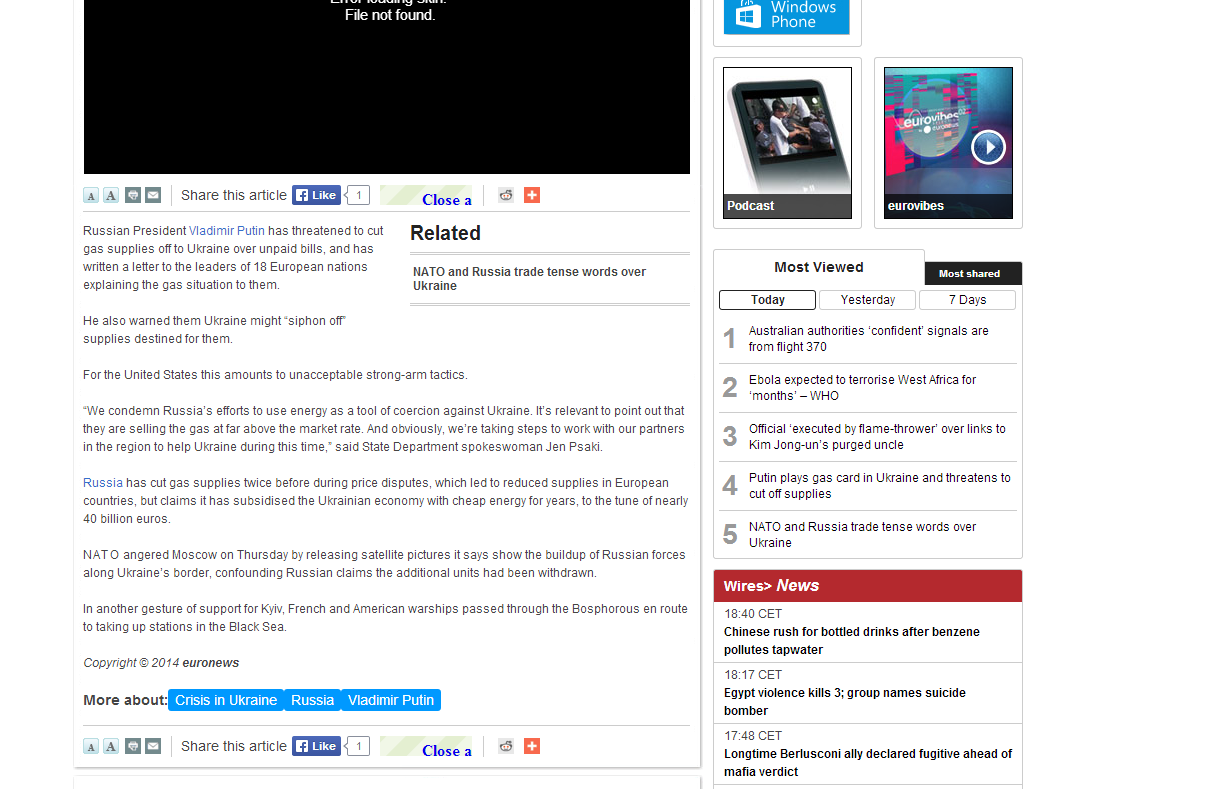Email article icon under the video player
This screenshot has height=789, width=1207.
tap(153, 195)
